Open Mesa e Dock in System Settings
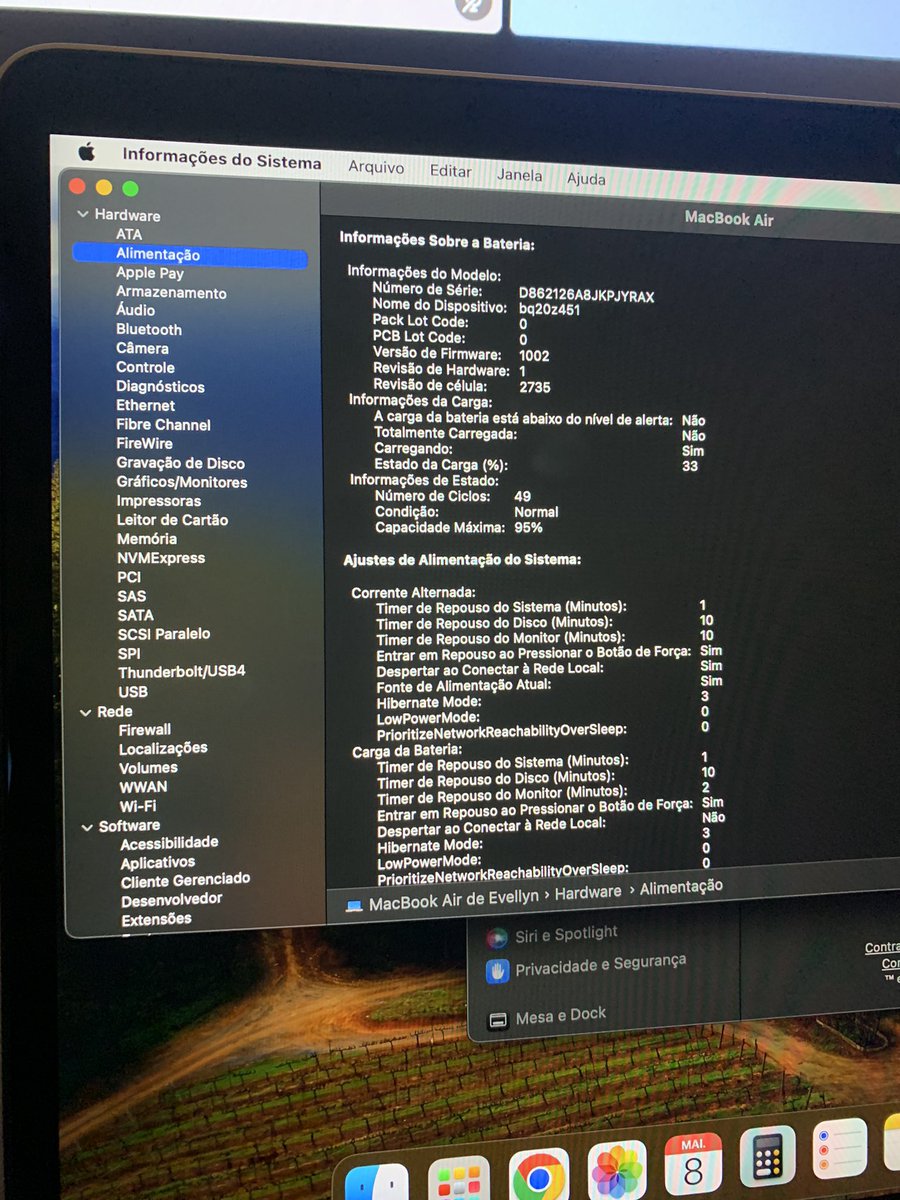This screenshot has height=1200, width=900. 561,1016
